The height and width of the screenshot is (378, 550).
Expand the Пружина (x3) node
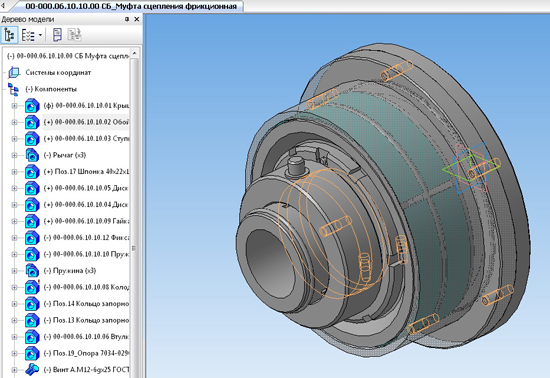click(14, 271)
